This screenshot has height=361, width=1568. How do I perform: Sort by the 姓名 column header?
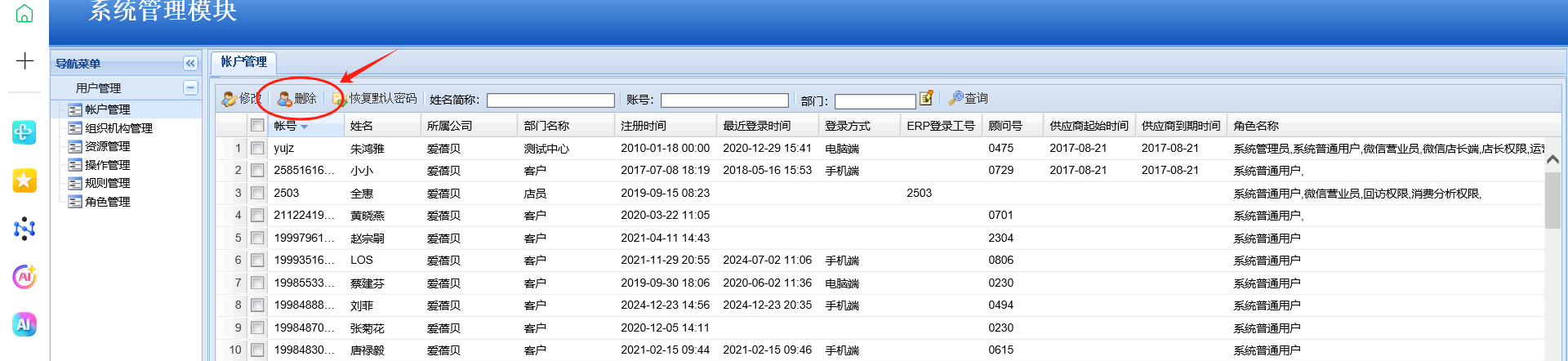coord(381,126)
